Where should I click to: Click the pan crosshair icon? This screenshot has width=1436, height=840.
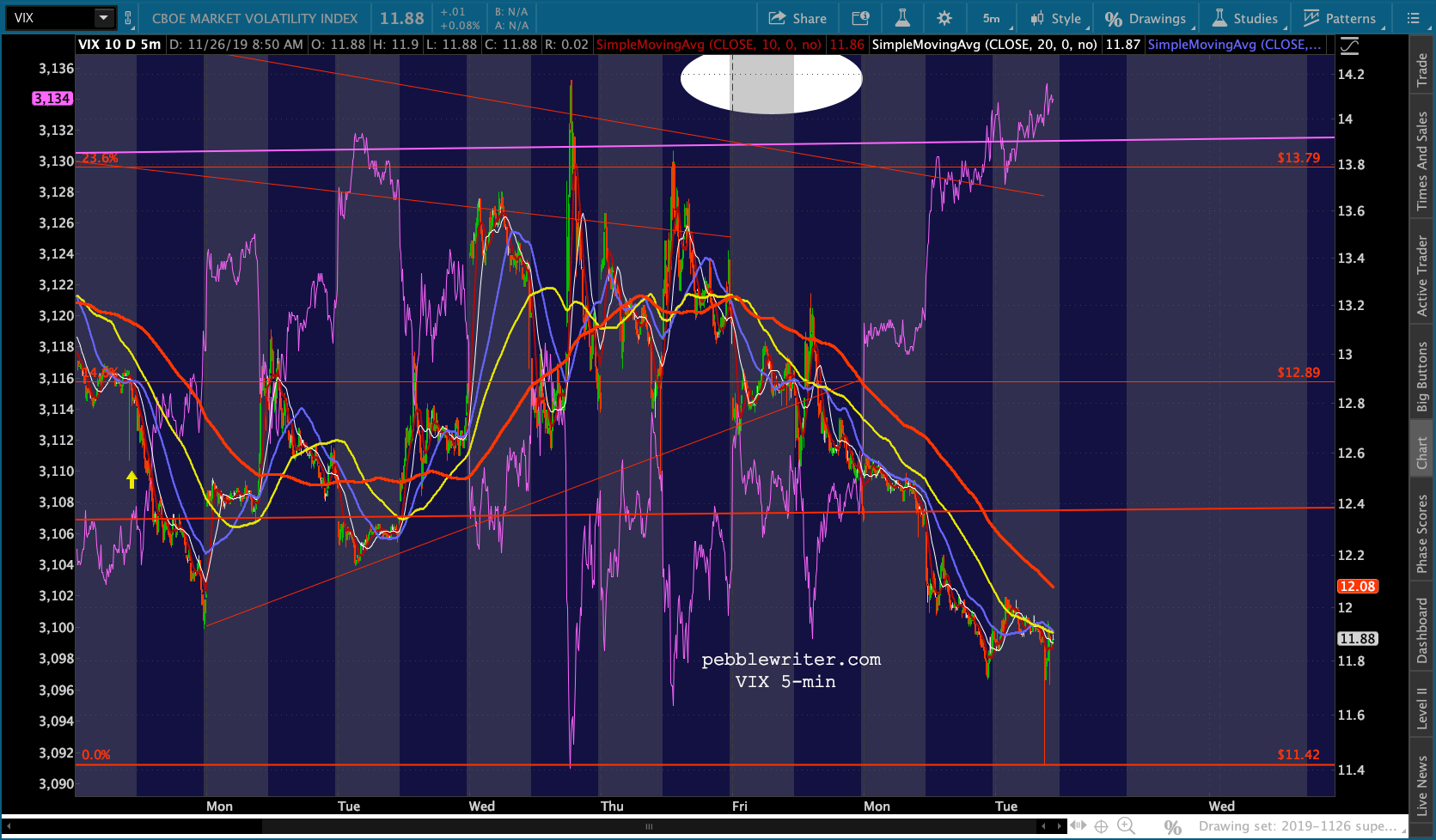tap(1101, 826)
